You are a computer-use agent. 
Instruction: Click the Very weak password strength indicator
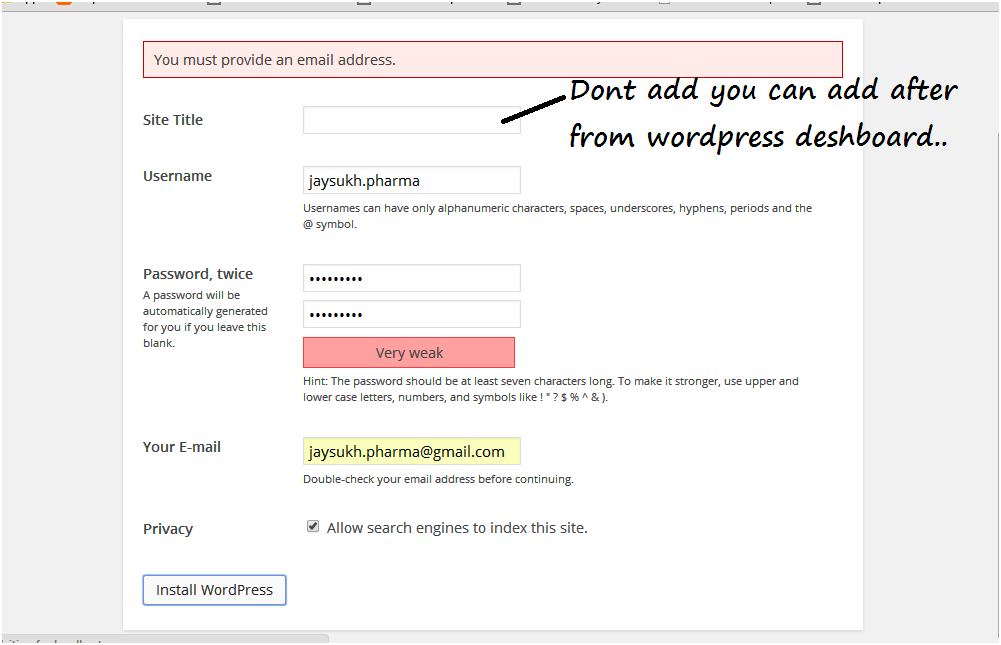[x=409, y=353]
